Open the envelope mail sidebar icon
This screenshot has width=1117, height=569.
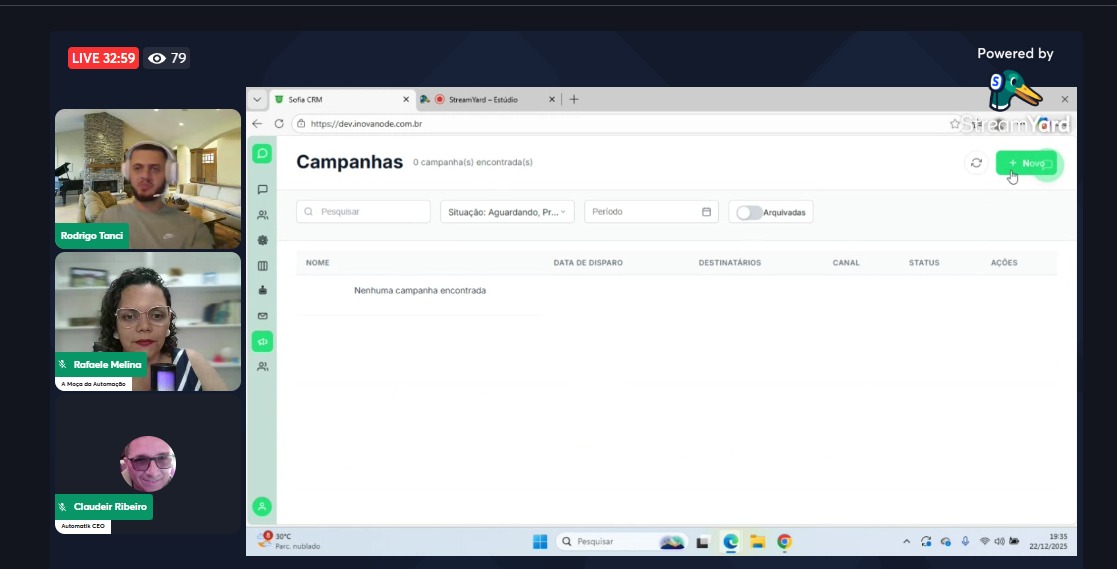262,316
